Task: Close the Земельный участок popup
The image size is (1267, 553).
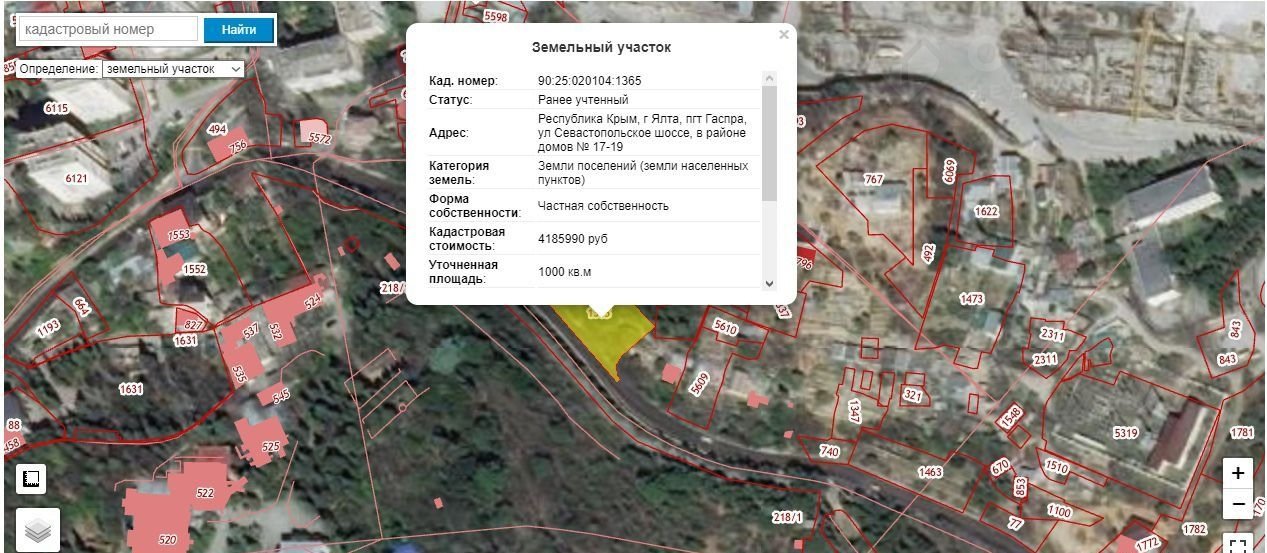Action: pyautogui.click(x=784, y=35)
